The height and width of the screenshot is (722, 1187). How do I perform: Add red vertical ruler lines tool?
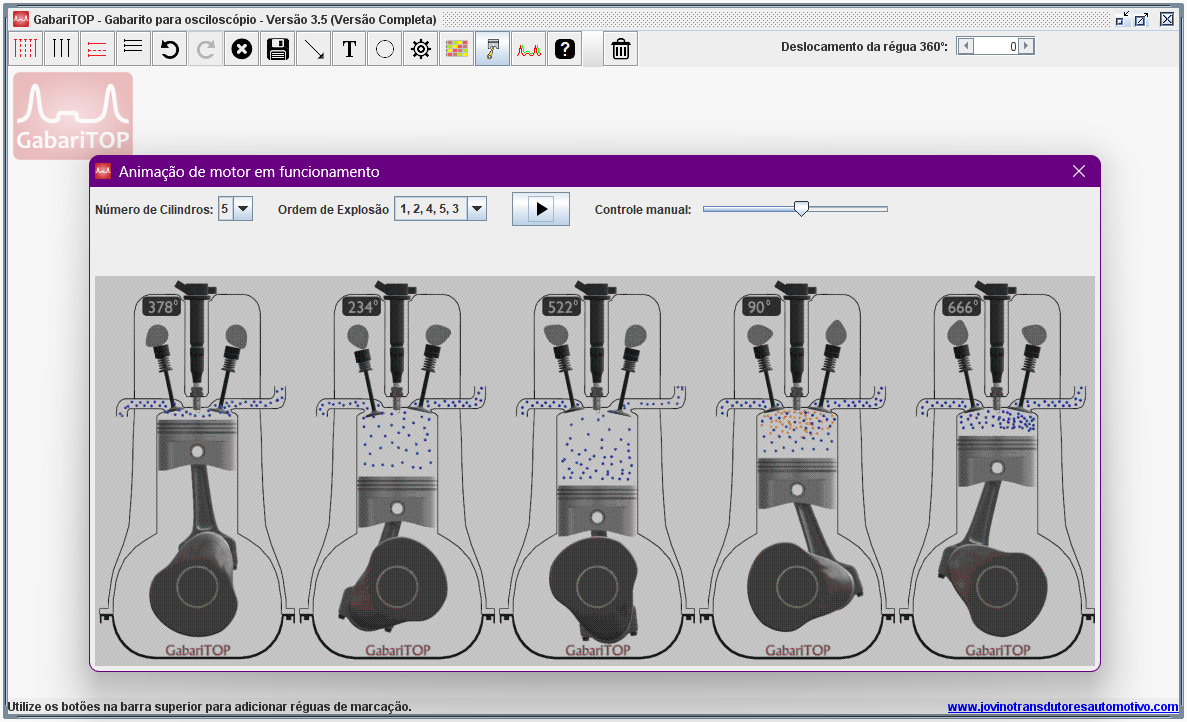pos(25,49)
